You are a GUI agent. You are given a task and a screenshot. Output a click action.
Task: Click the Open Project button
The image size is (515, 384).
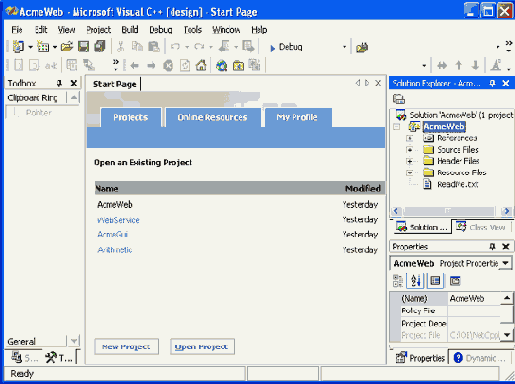tap(202, 347)
